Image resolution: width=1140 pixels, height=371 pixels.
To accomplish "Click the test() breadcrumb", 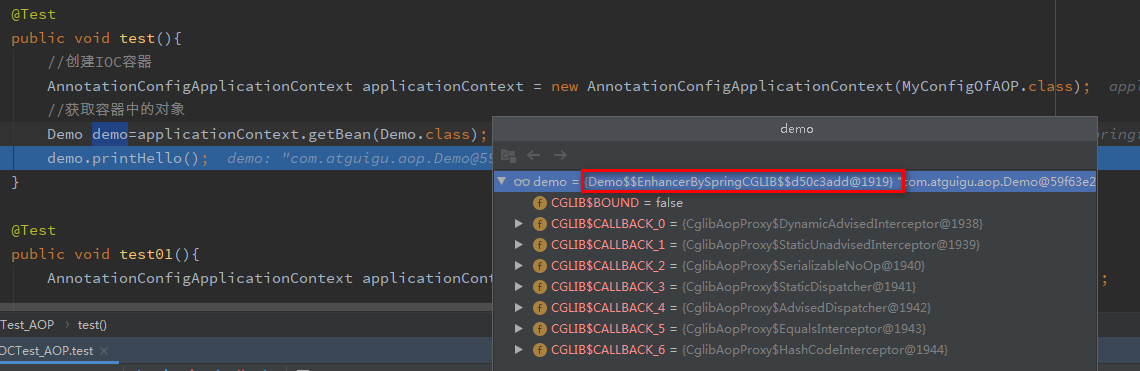I will tap(92, 325).
